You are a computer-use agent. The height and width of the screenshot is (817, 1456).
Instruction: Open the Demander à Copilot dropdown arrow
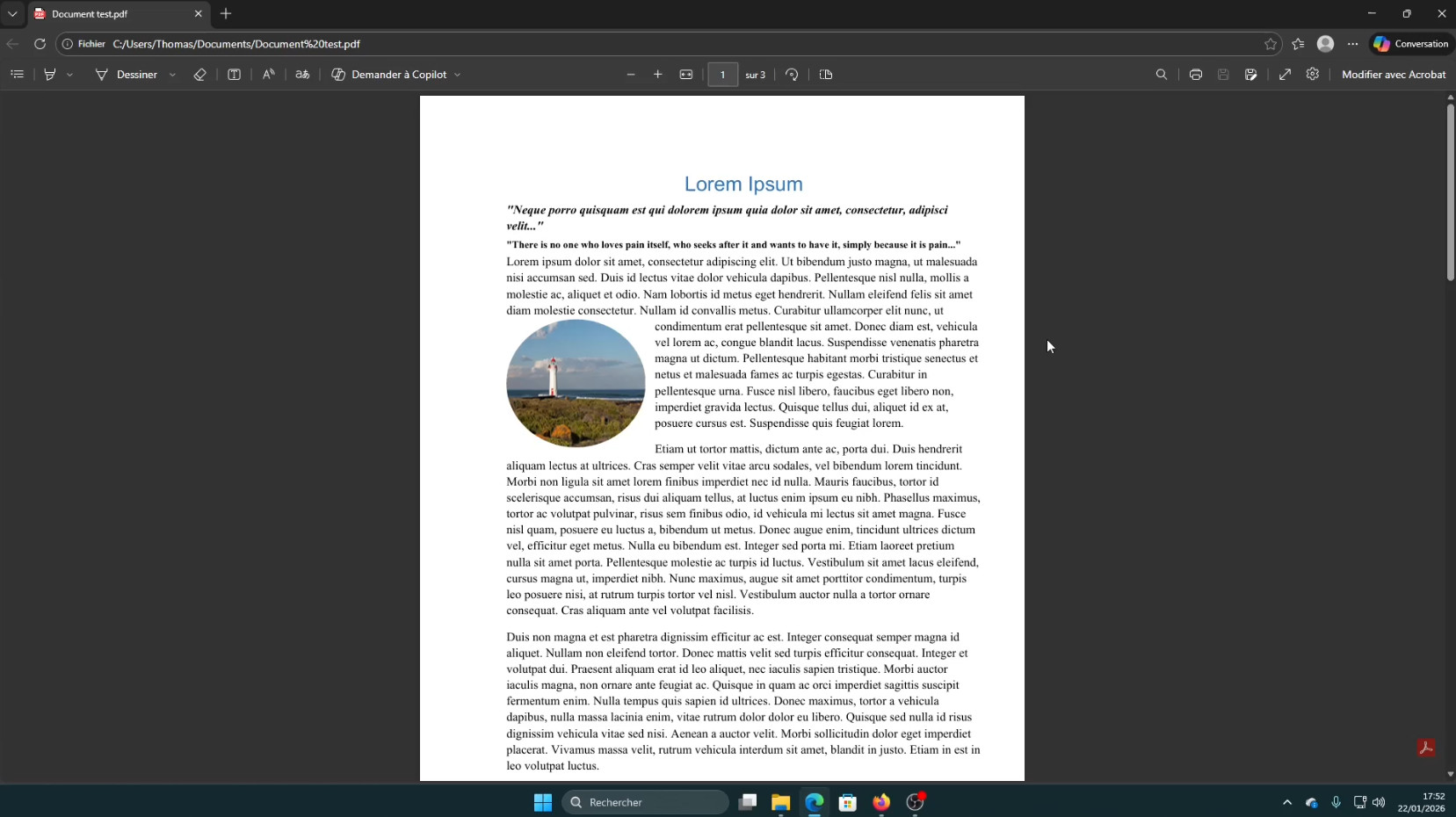458,75
